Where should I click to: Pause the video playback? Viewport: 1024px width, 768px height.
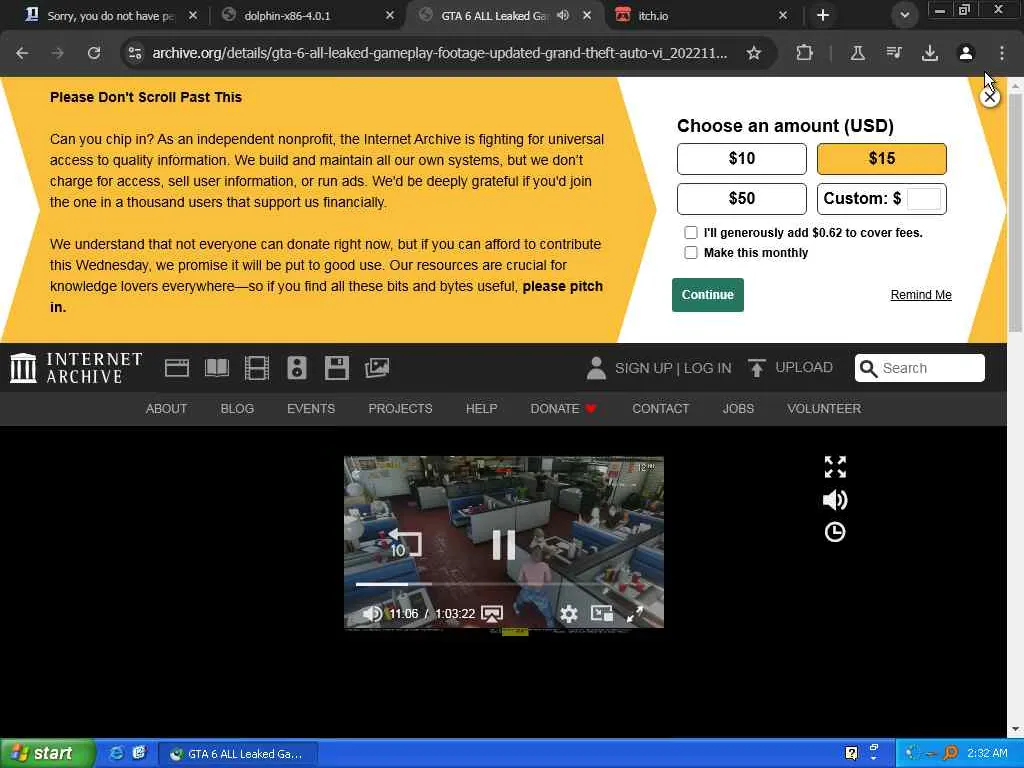tap(504, 544)
